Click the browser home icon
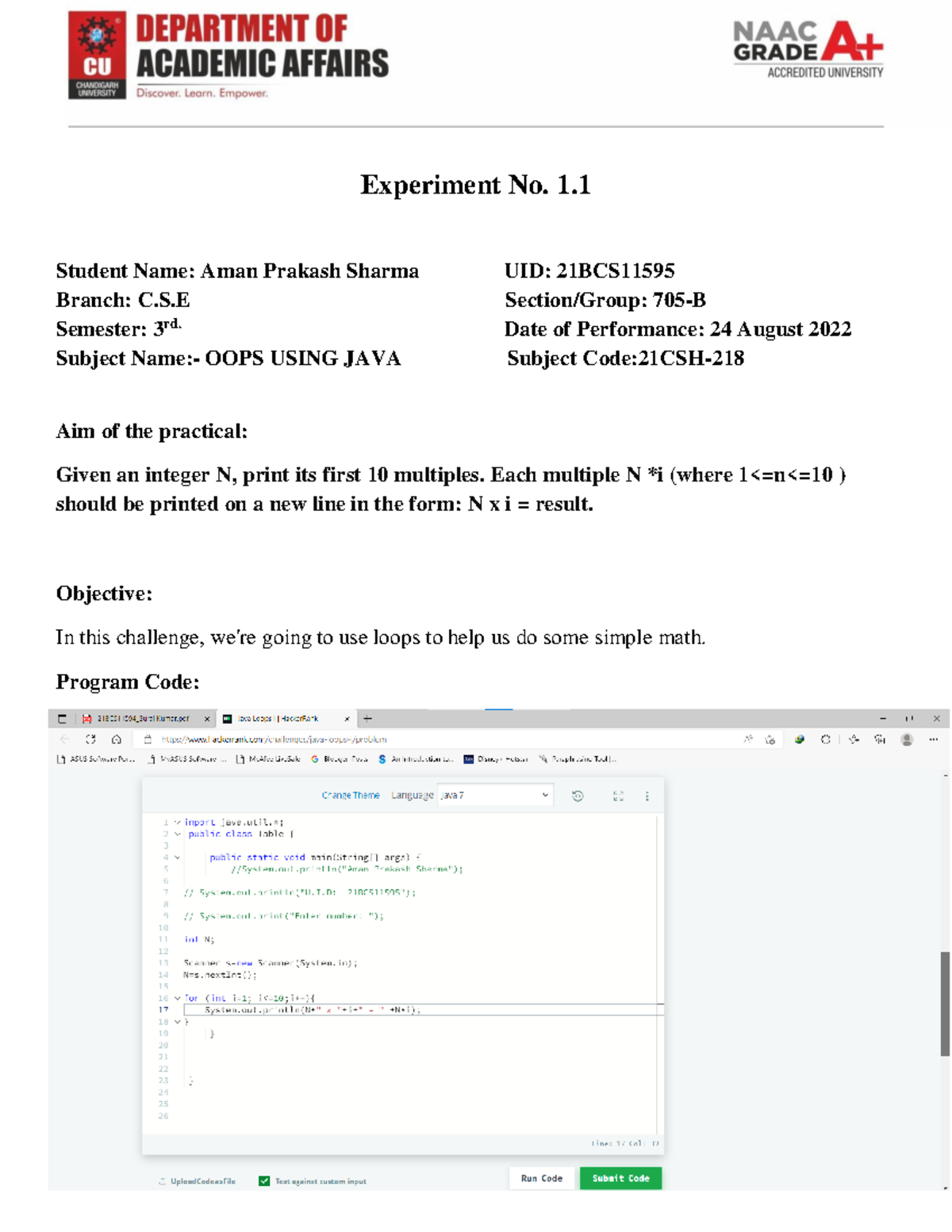Screen dimensions: 952x1232 point(116,740)
